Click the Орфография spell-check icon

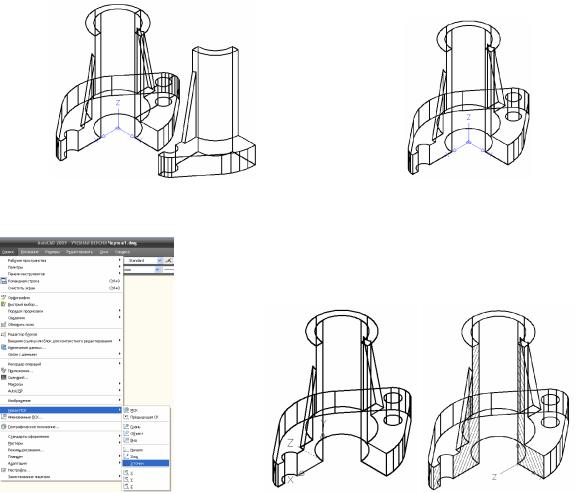(4, 297)
